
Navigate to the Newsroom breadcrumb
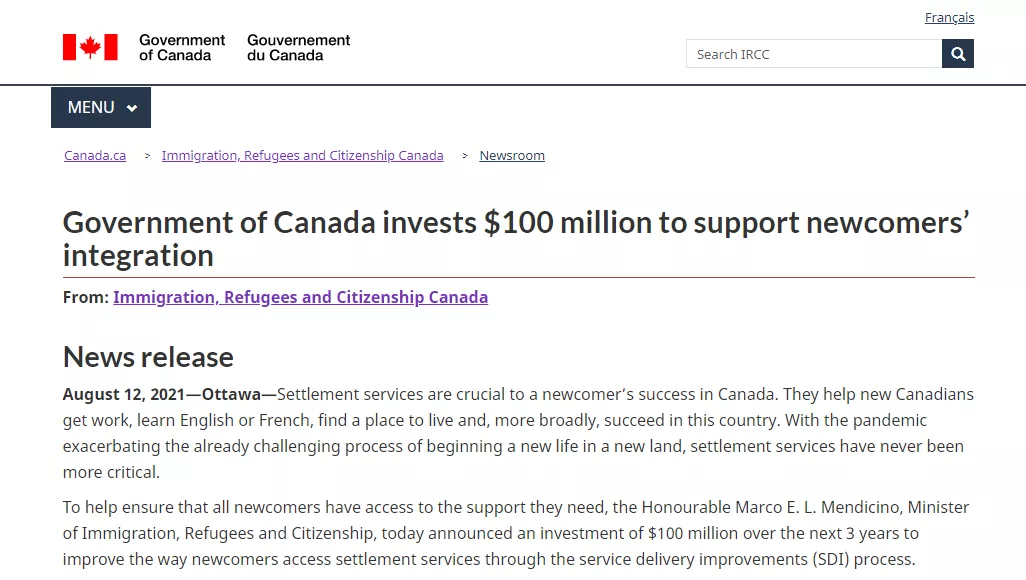tap(512, 156)
